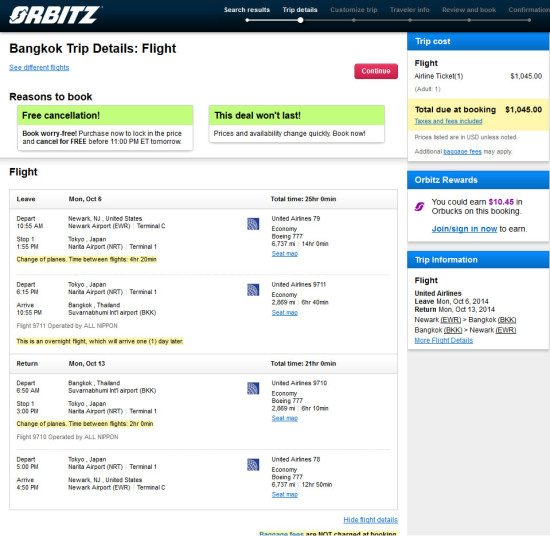This screenshot has height=536, width=550.
Task: Select Customize trip step
Action: (354, 10)
